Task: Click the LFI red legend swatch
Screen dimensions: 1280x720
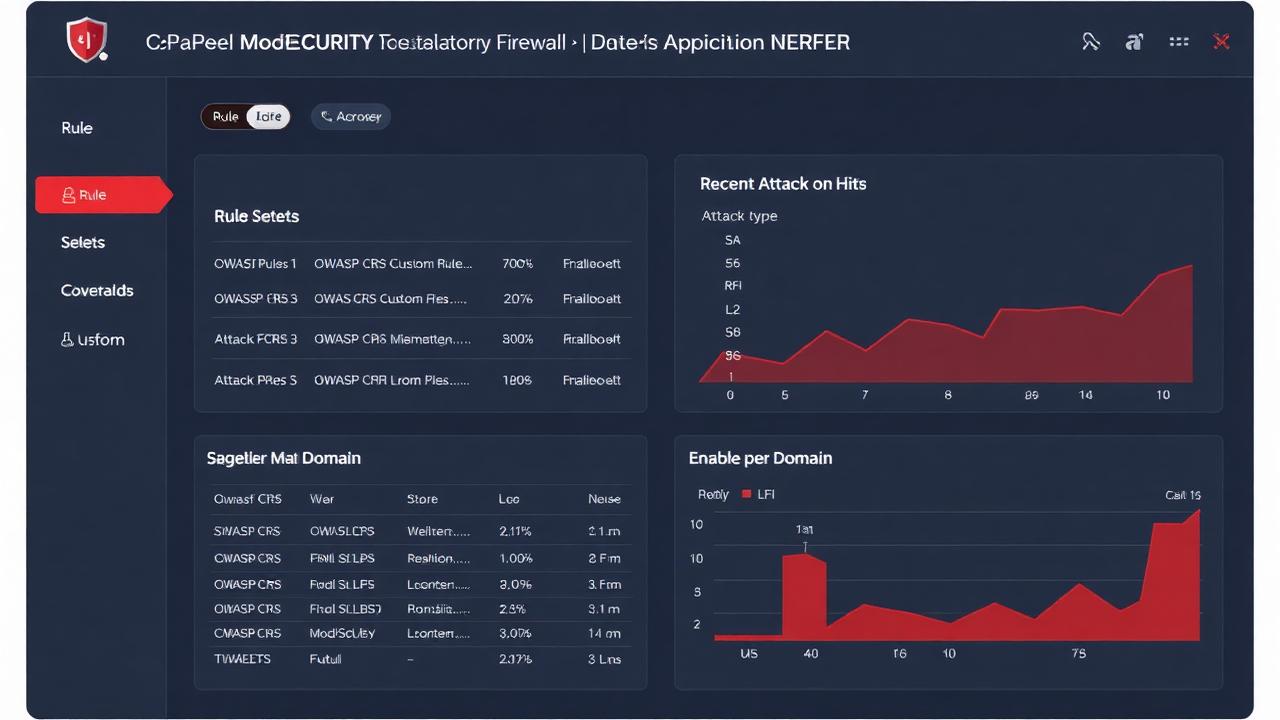Action: point(747,494)
